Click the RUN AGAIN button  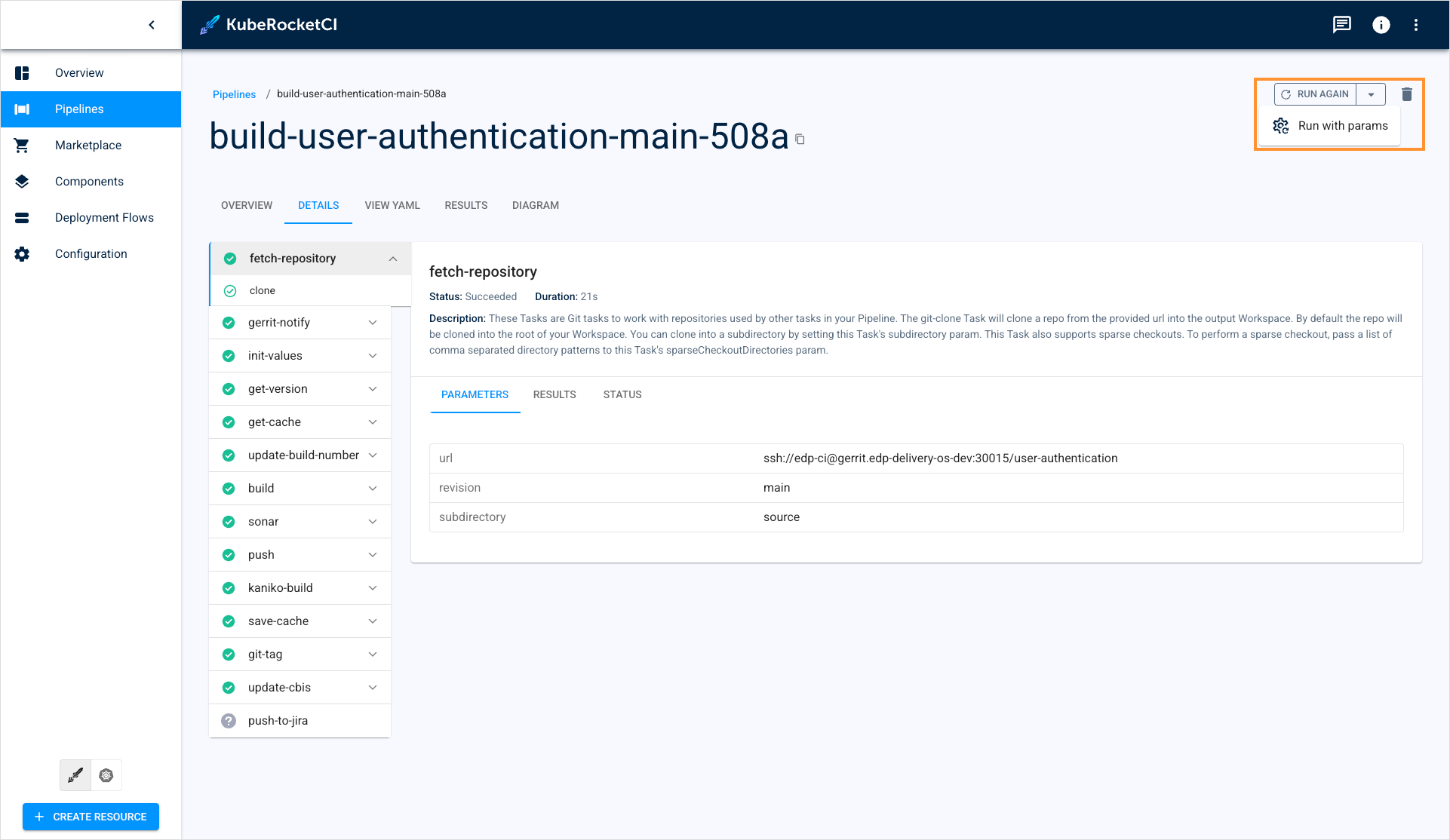tap(1315, 94)
